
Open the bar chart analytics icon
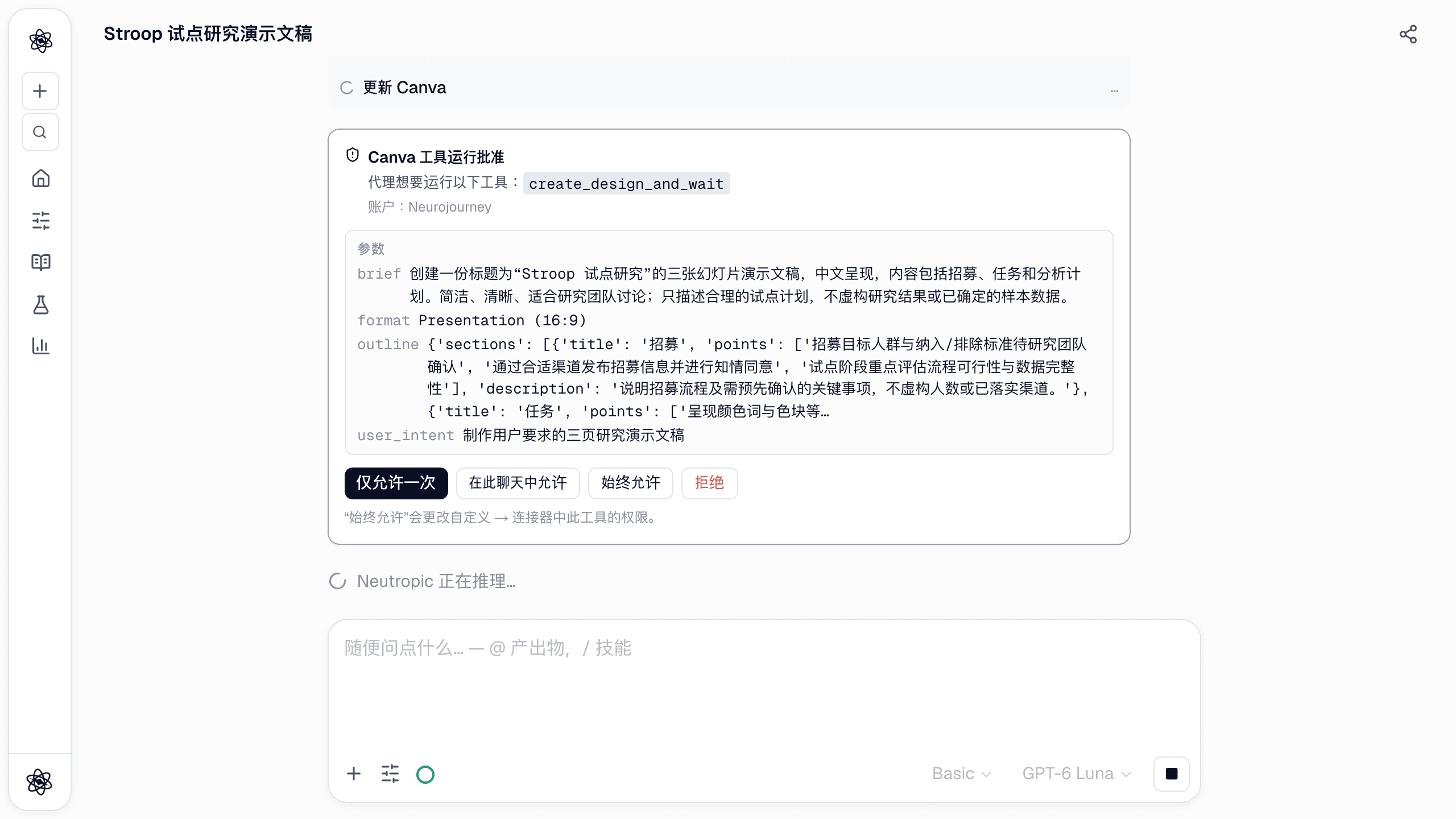tap(40, 346)
